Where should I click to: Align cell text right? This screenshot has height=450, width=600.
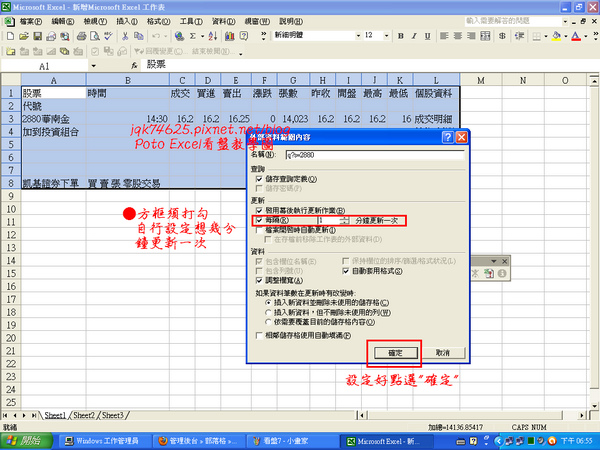click(471, 36)
